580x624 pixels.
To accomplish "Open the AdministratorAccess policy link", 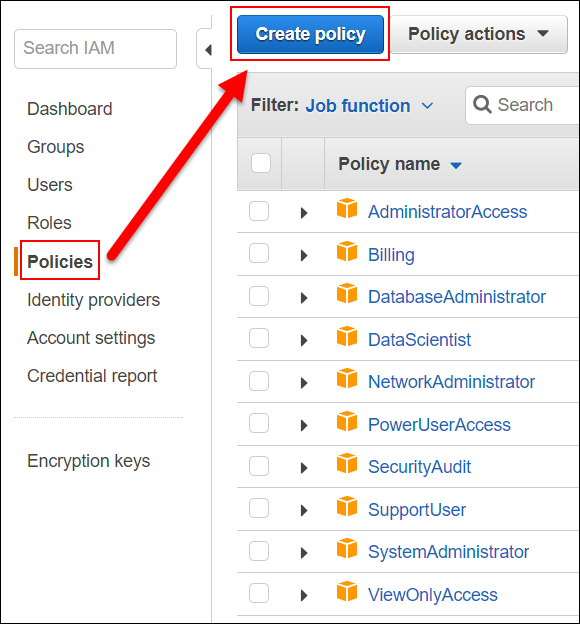I will click(x=447, y=212).
